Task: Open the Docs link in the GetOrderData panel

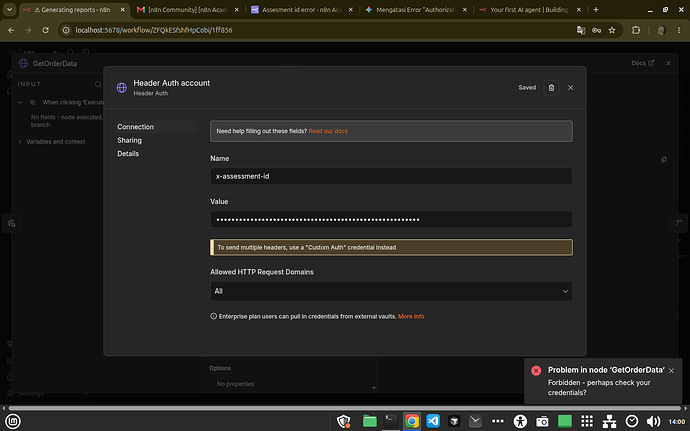Action: [x=642, y=63]
